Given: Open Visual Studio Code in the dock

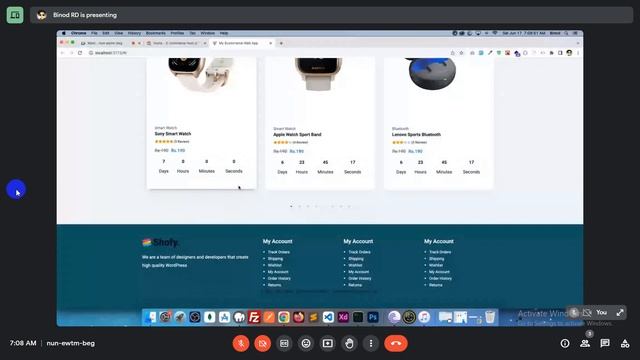Looking at the screenshot, I should 328,317.
